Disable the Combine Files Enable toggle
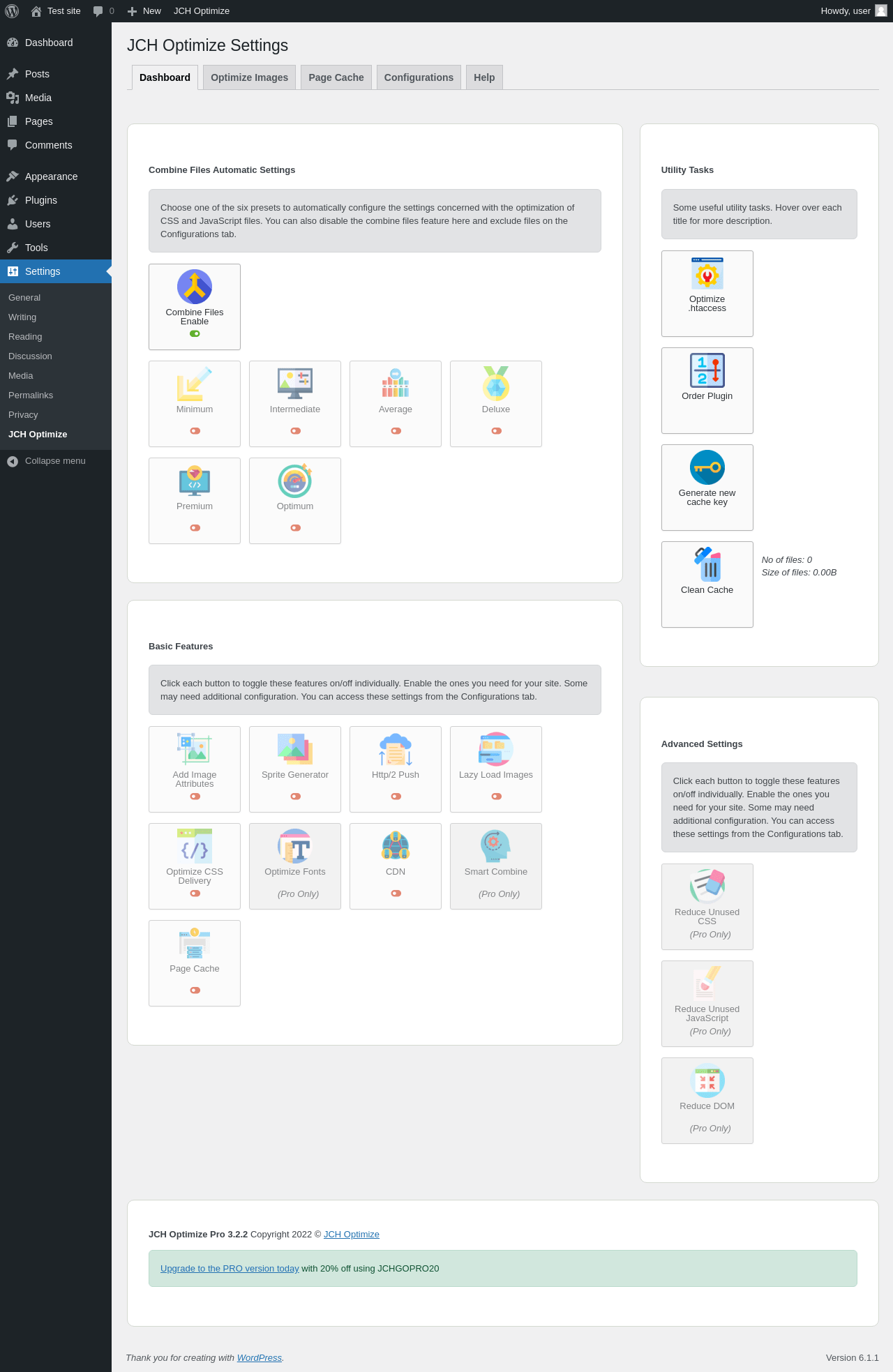893x1372 pixels. (195, 333)
